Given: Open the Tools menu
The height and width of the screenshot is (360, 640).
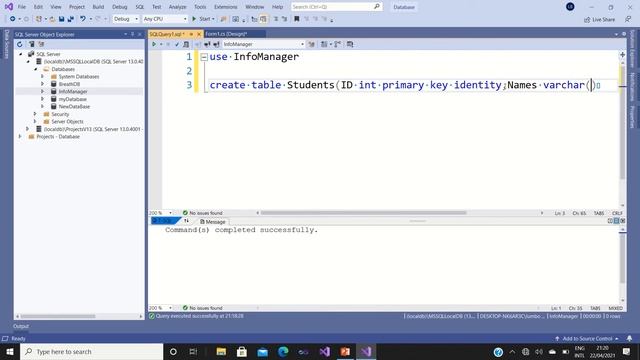Looking at the screenshot, I should point(200,7).
